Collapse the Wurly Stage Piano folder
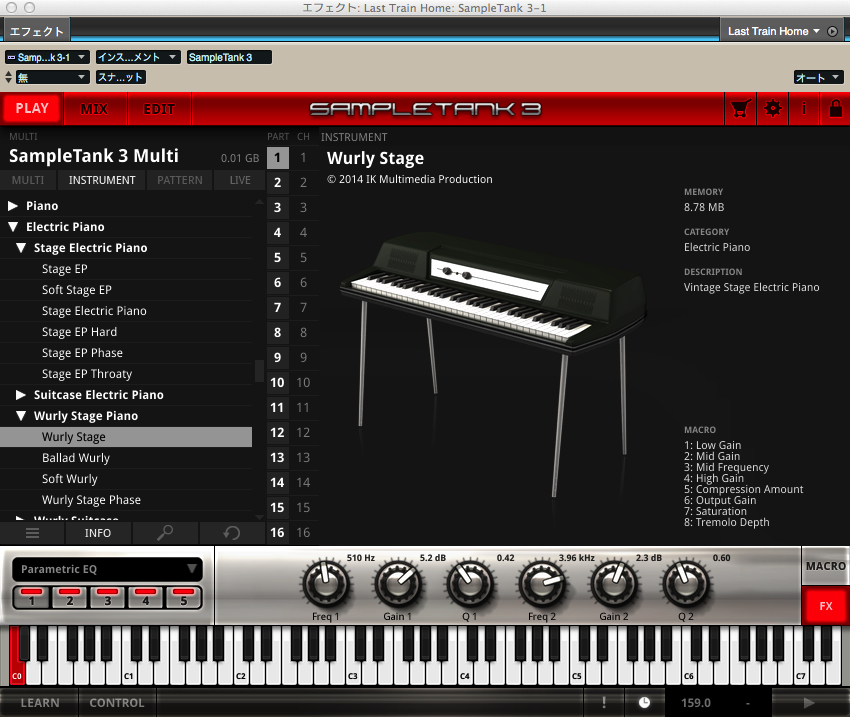This screenshot has width=850, height=717. 21,416
